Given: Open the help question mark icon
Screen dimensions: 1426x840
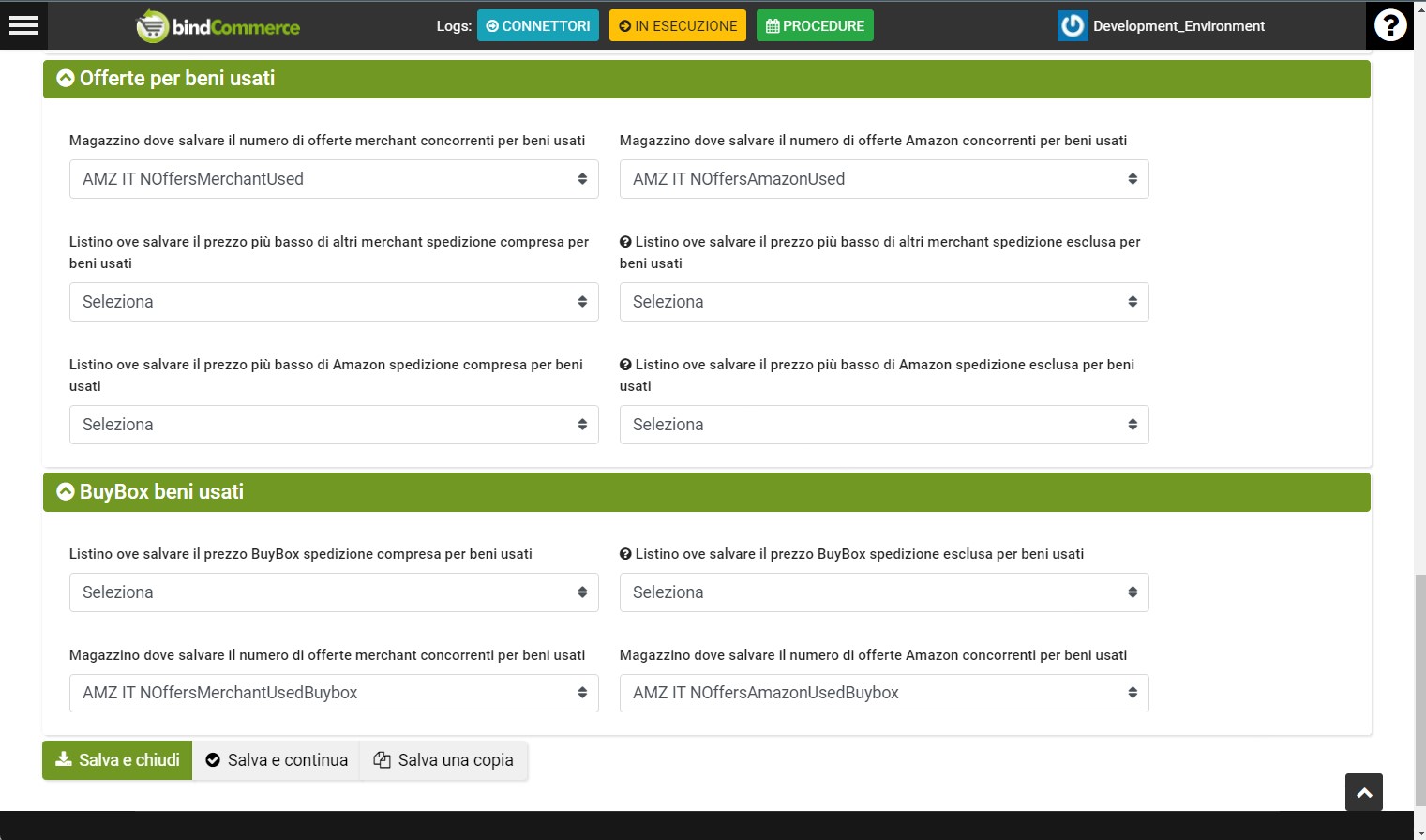Looking at the screenshot, I should [1390, 25].
